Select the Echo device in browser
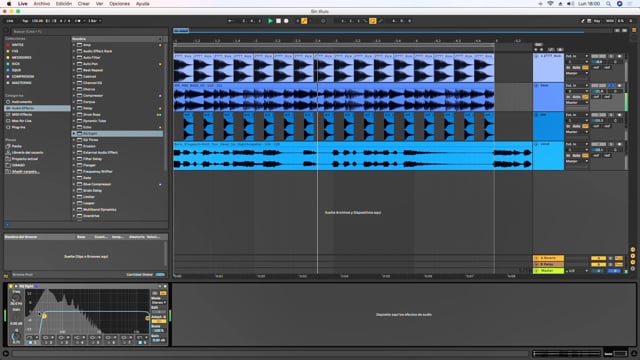The height and width of the screenshot is (360, 640). (x=87, y=127)
